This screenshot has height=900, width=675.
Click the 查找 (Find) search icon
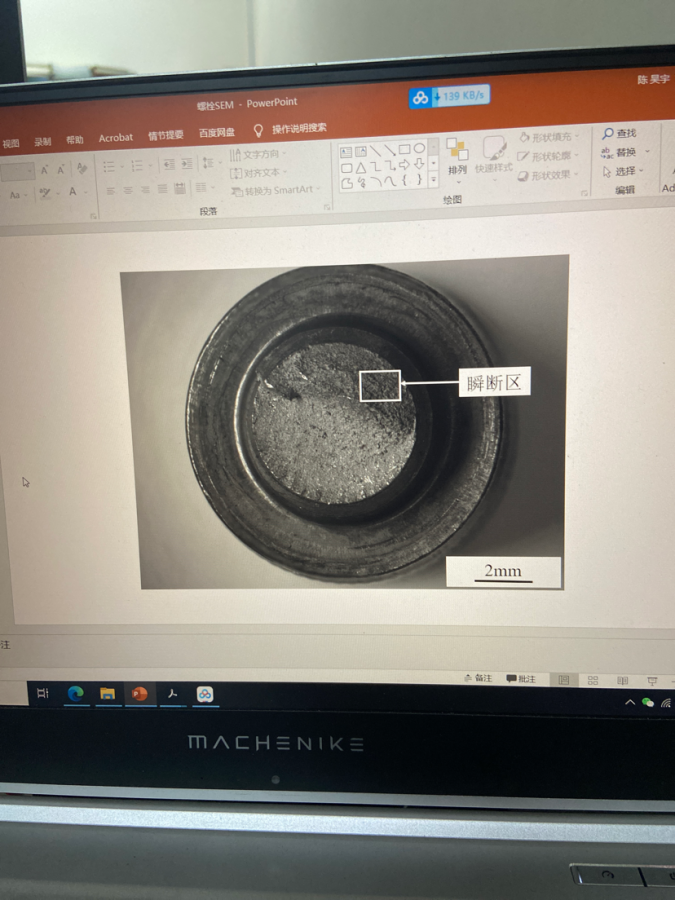point(607,134)
